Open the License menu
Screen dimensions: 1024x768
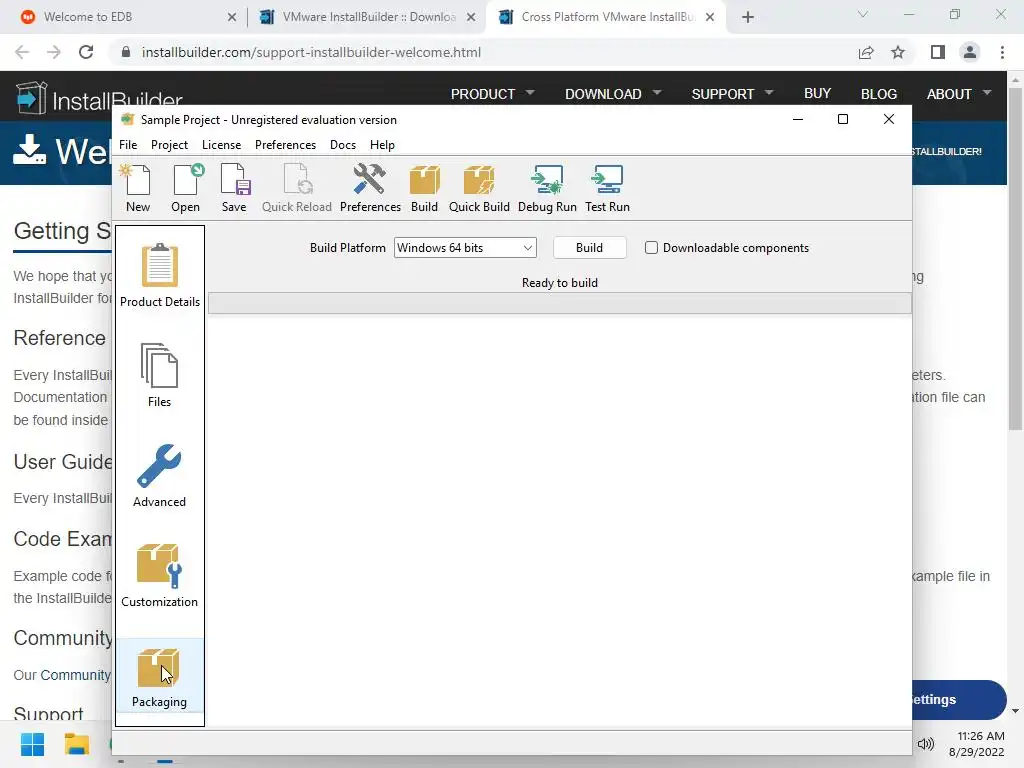221,145
